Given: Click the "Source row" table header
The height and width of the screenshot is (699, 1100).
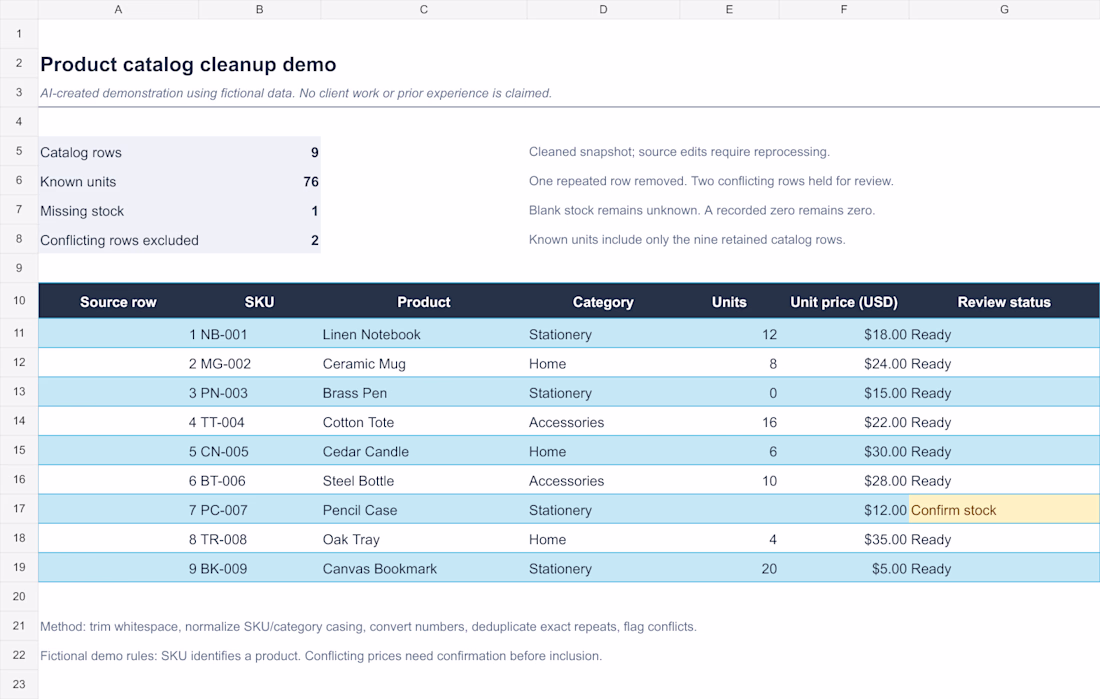Looking at the screenshot, I should (x=119, y=302).
